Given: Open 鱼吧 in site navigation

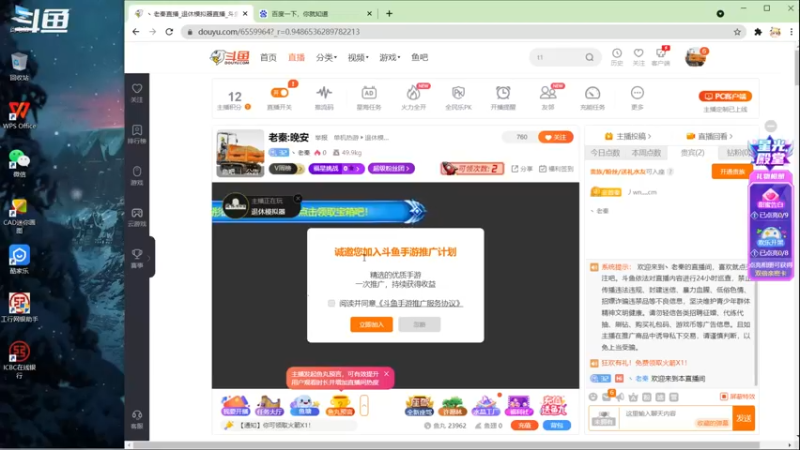Looking at the screenshot, I should pos(419,58).
